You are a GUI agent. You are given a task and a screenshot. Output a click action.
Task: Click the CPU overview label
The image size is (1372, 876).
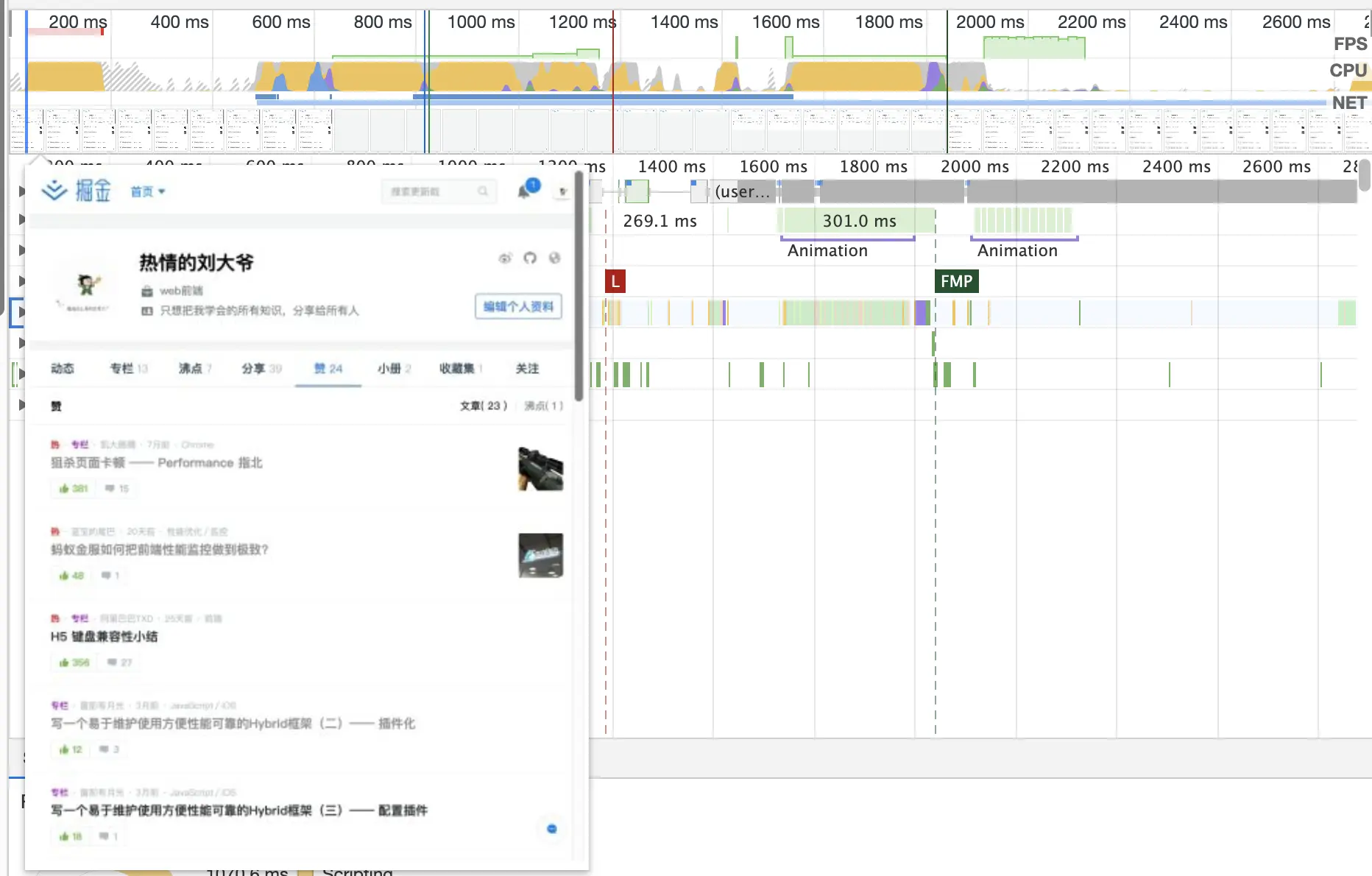[x=1348, y=71]
